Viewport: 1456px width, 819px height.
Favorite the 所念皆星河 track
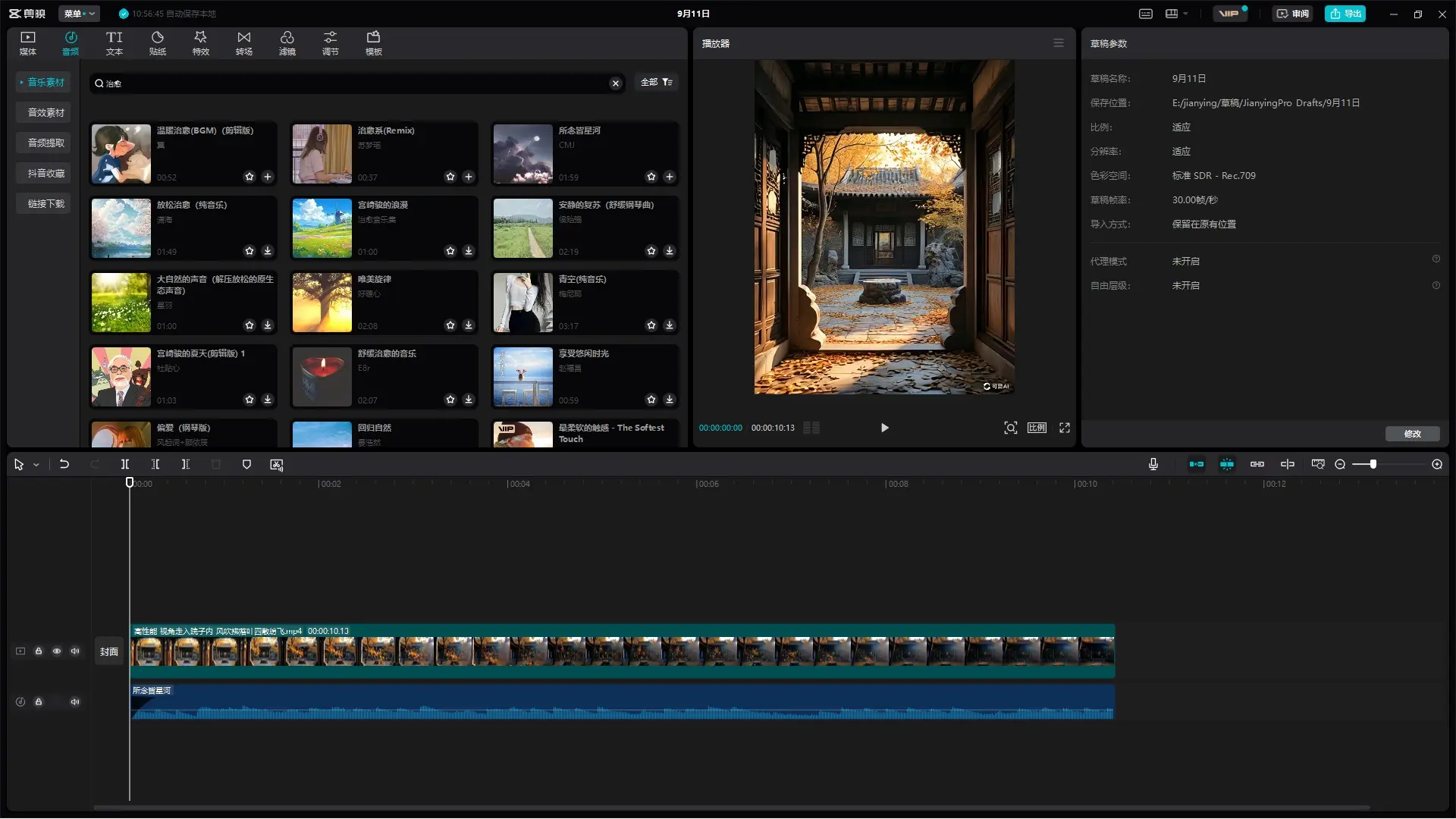(x=651, y=177)
